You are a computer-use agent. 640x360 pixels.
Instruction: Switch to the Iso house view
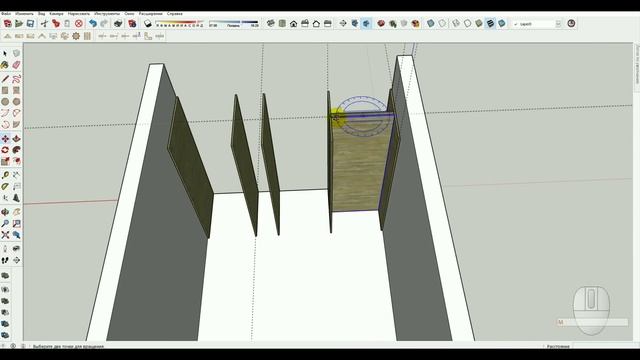tap(271, 24)
